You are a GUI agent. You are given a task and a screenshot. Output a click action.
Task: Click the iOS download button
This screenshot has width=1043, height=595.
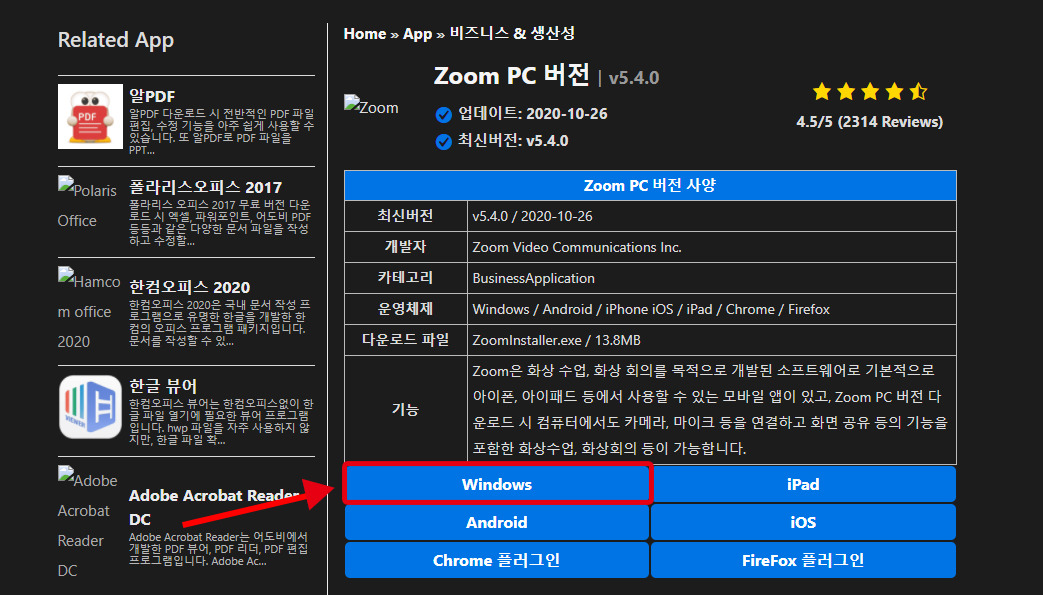pos(803,522)
